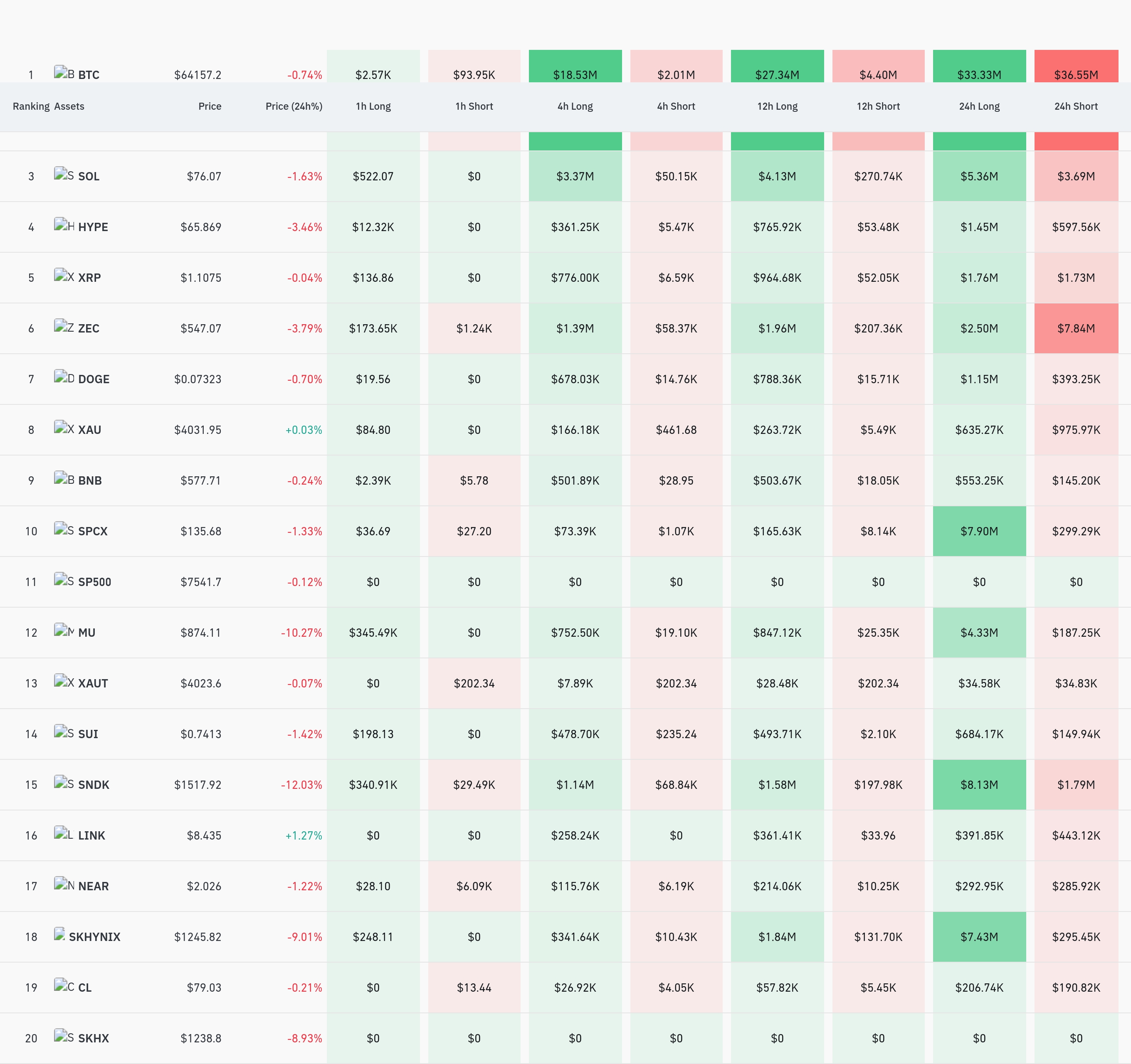Click the MU asset icon

(64, 630)
